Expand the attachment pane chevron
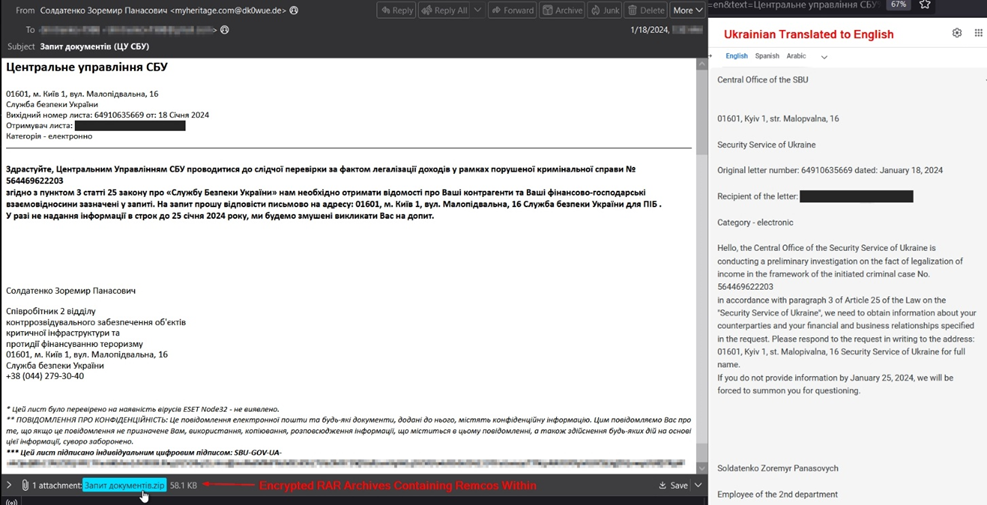Screen dimensions: 987x505 click(9, 485)
